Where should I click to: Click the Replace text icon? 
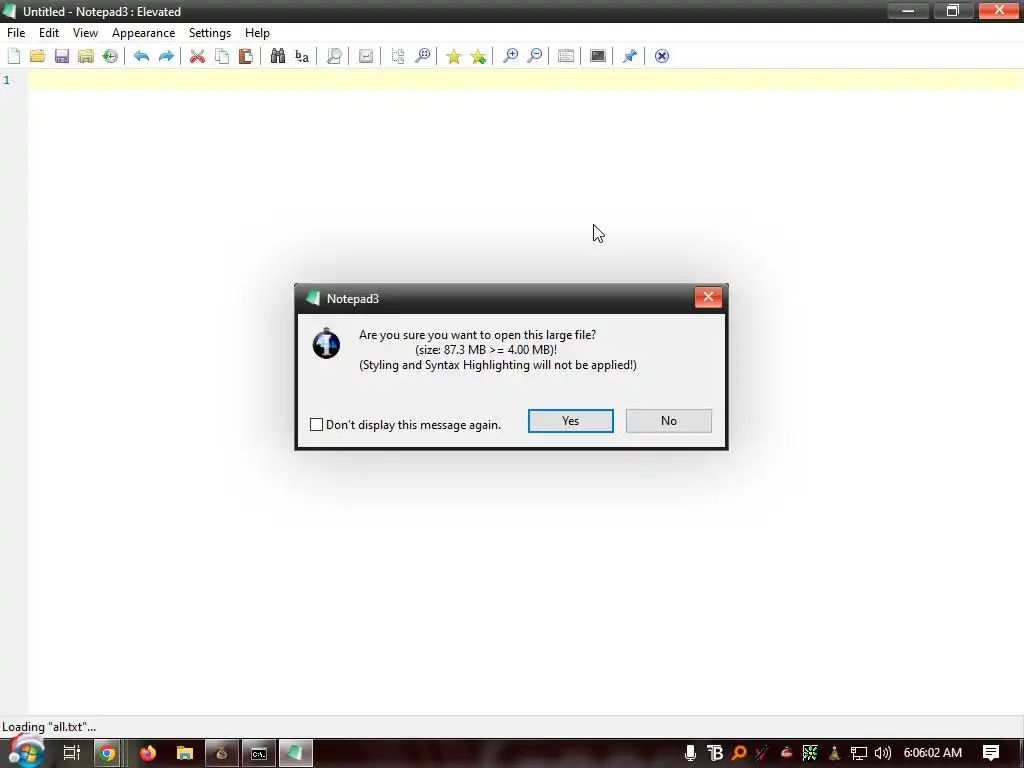coord(302,56)
